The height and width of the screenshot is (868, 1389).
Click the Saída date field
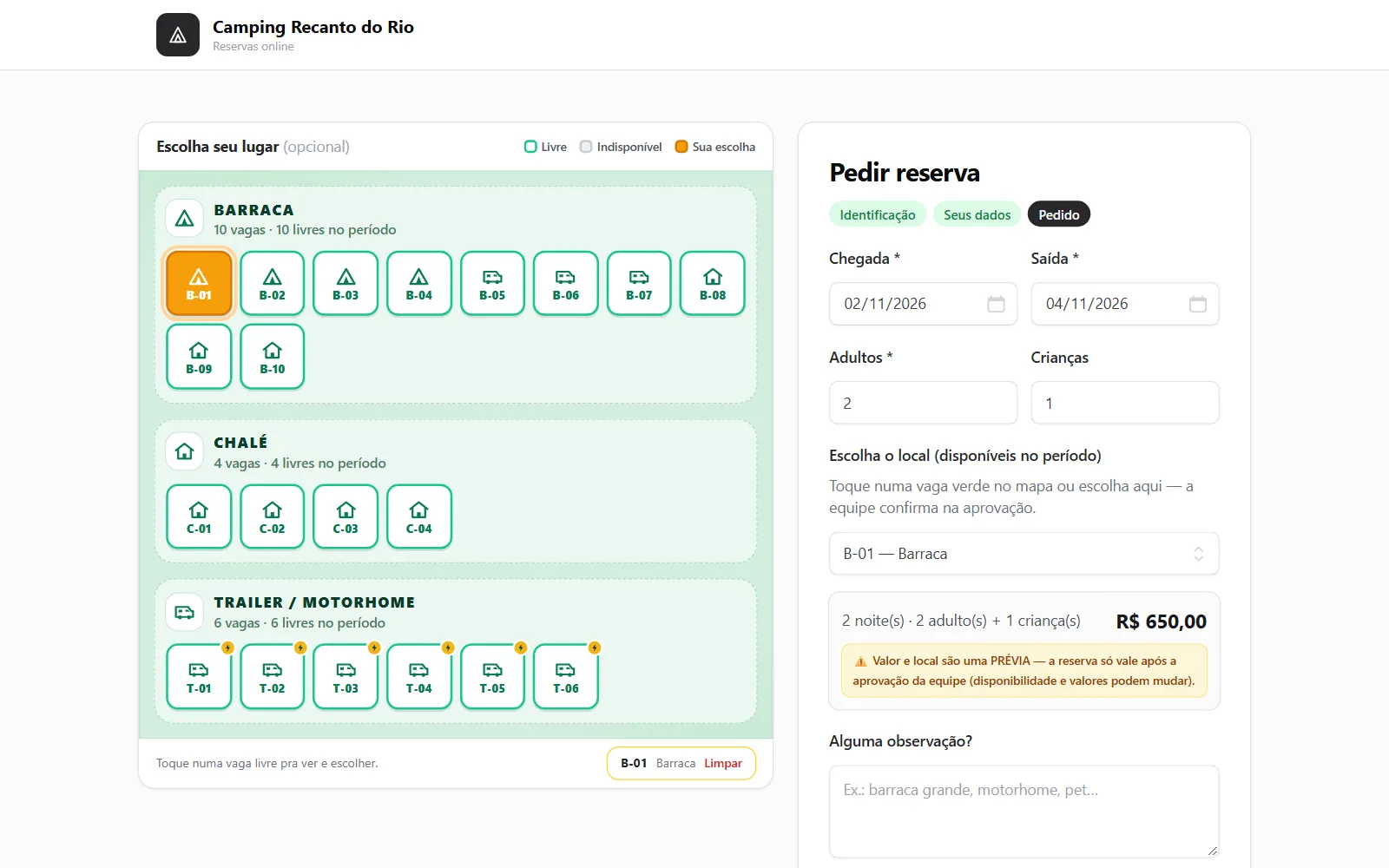coord(1125,304)
